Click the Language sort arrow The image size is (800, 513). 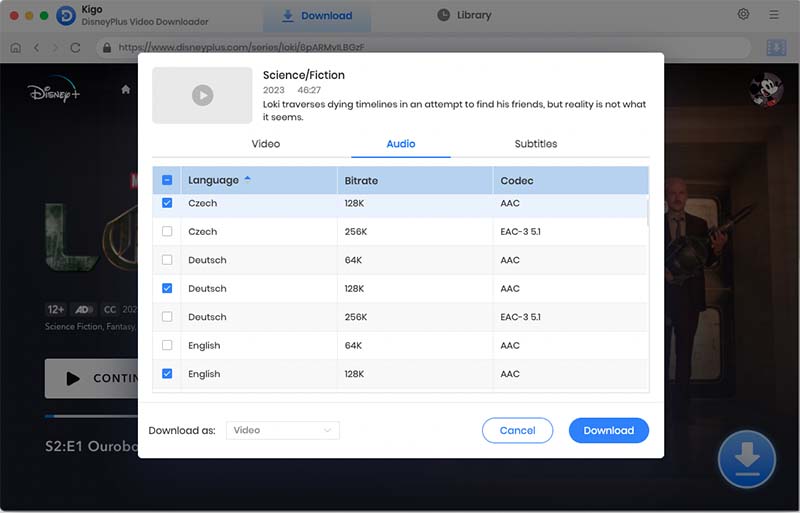click(x=247, y=179)
